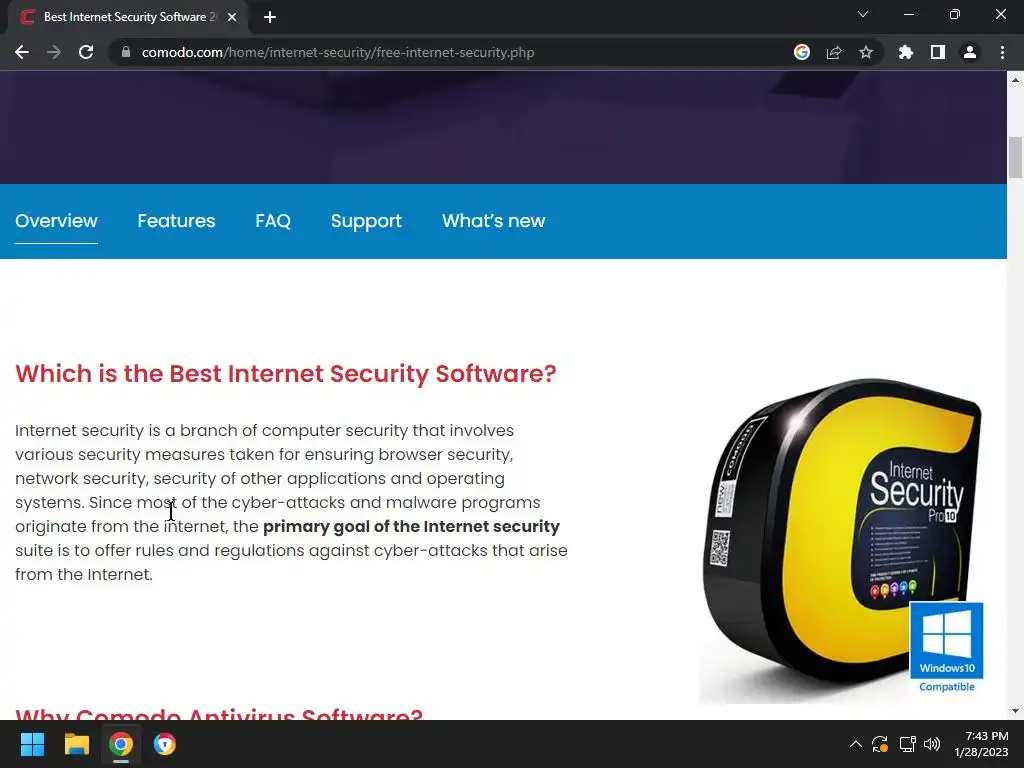Open the Chrome three-dot menu
Screen dimensions: 1024x768
[1002, 52]
